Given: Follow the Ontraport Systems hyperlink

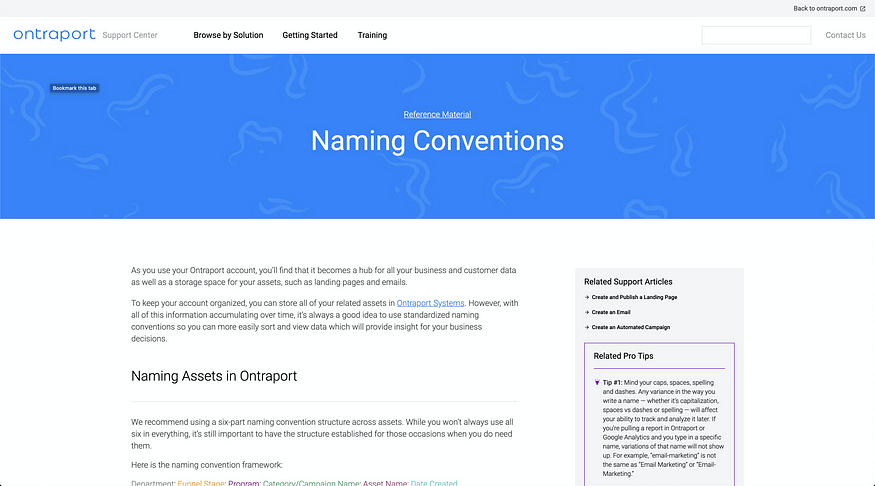Looking at the screenshot, I should click(430, 303).
